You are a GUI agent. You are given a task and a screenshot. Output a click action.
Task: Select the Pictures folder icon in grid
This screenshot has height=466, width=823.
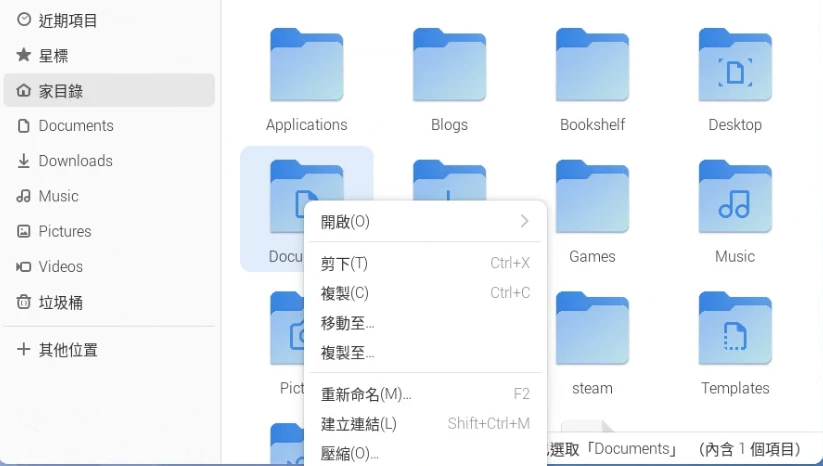287,328
